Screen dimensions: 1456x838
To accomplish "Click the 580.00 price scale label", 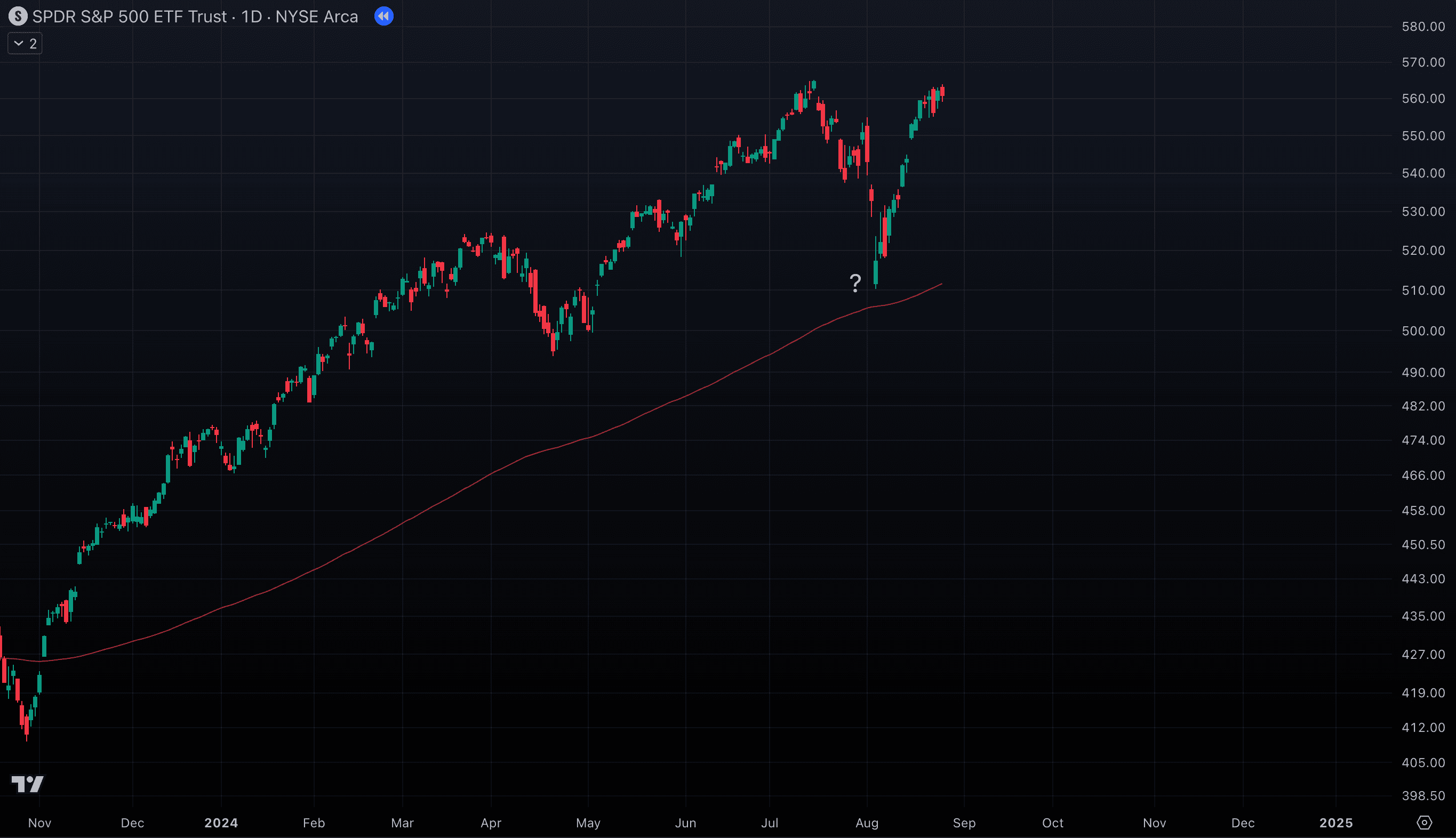I will 1422,27.
